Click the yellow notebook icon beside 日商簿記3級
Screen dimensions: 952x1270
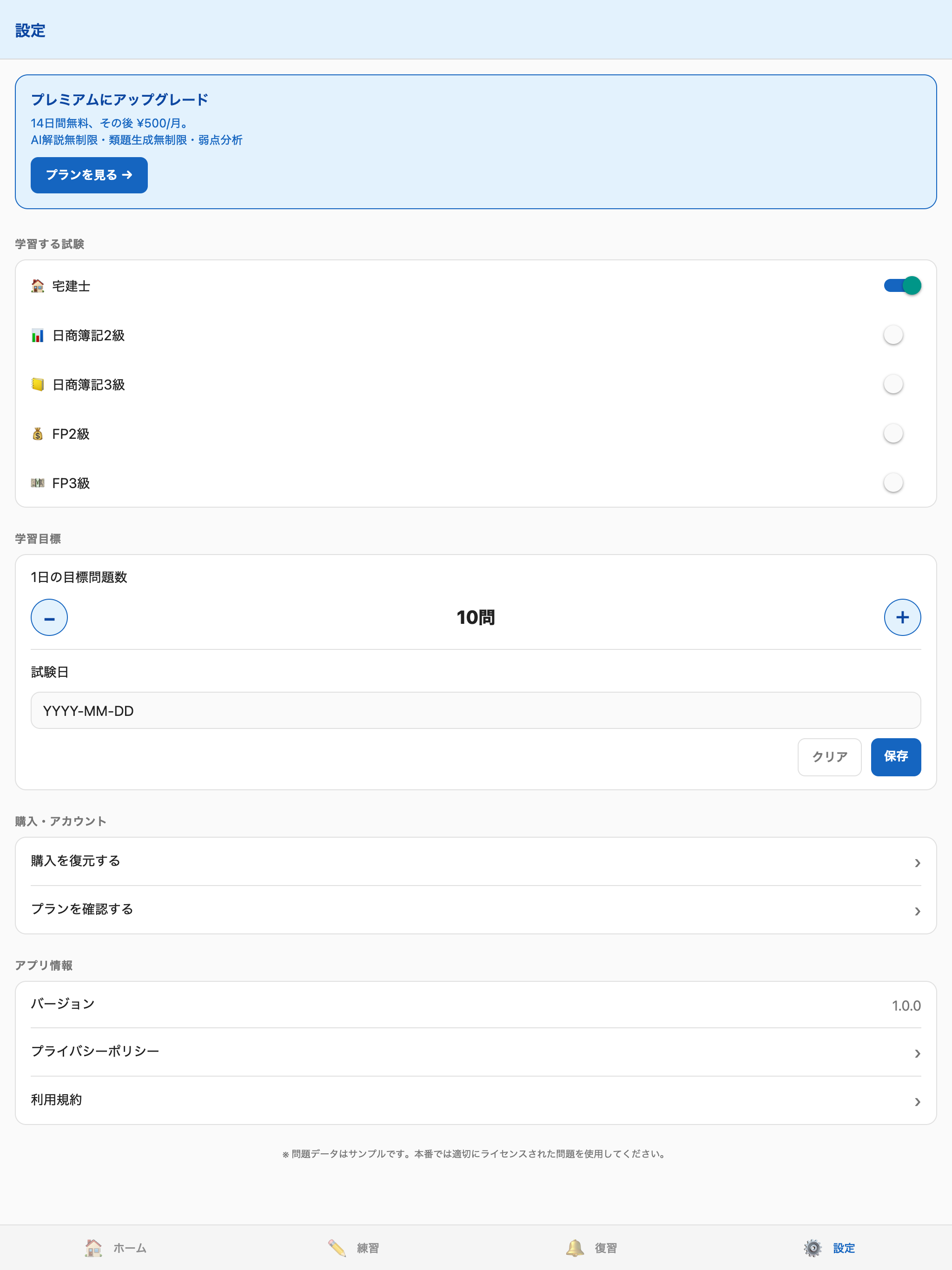pos(37,385)
